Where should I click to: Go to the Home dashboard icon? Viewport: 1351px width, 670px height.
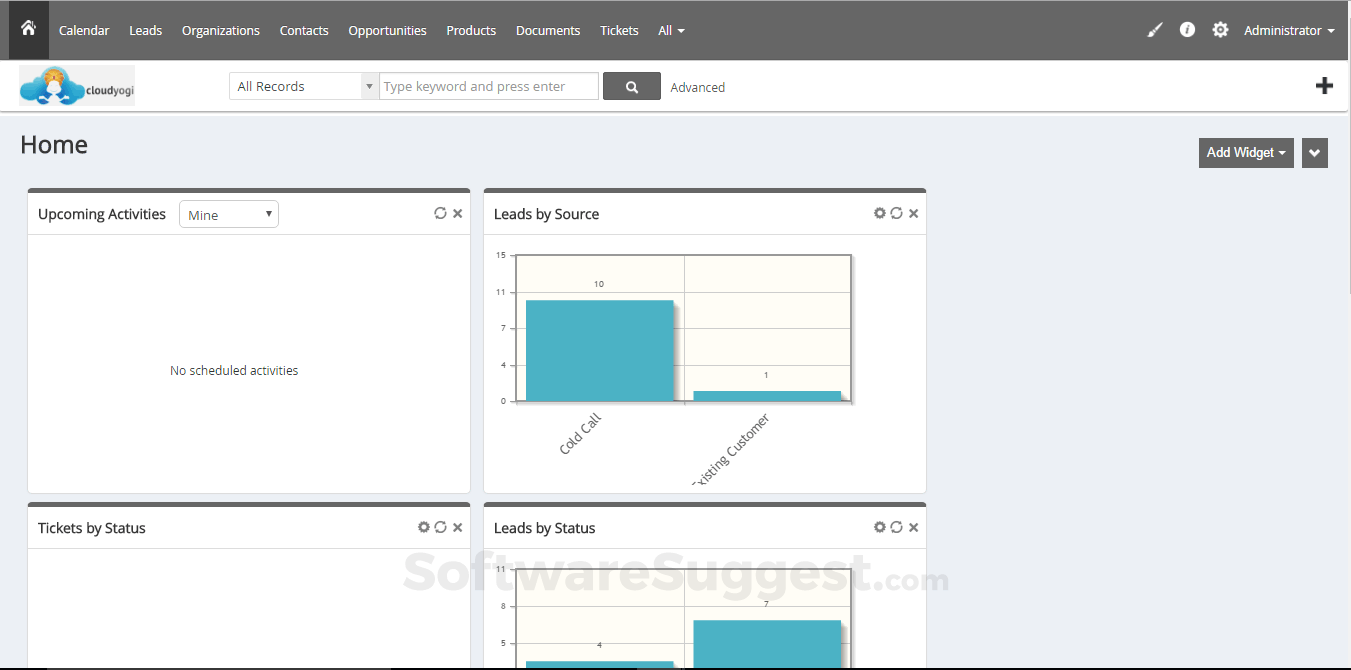pos(28,29)
